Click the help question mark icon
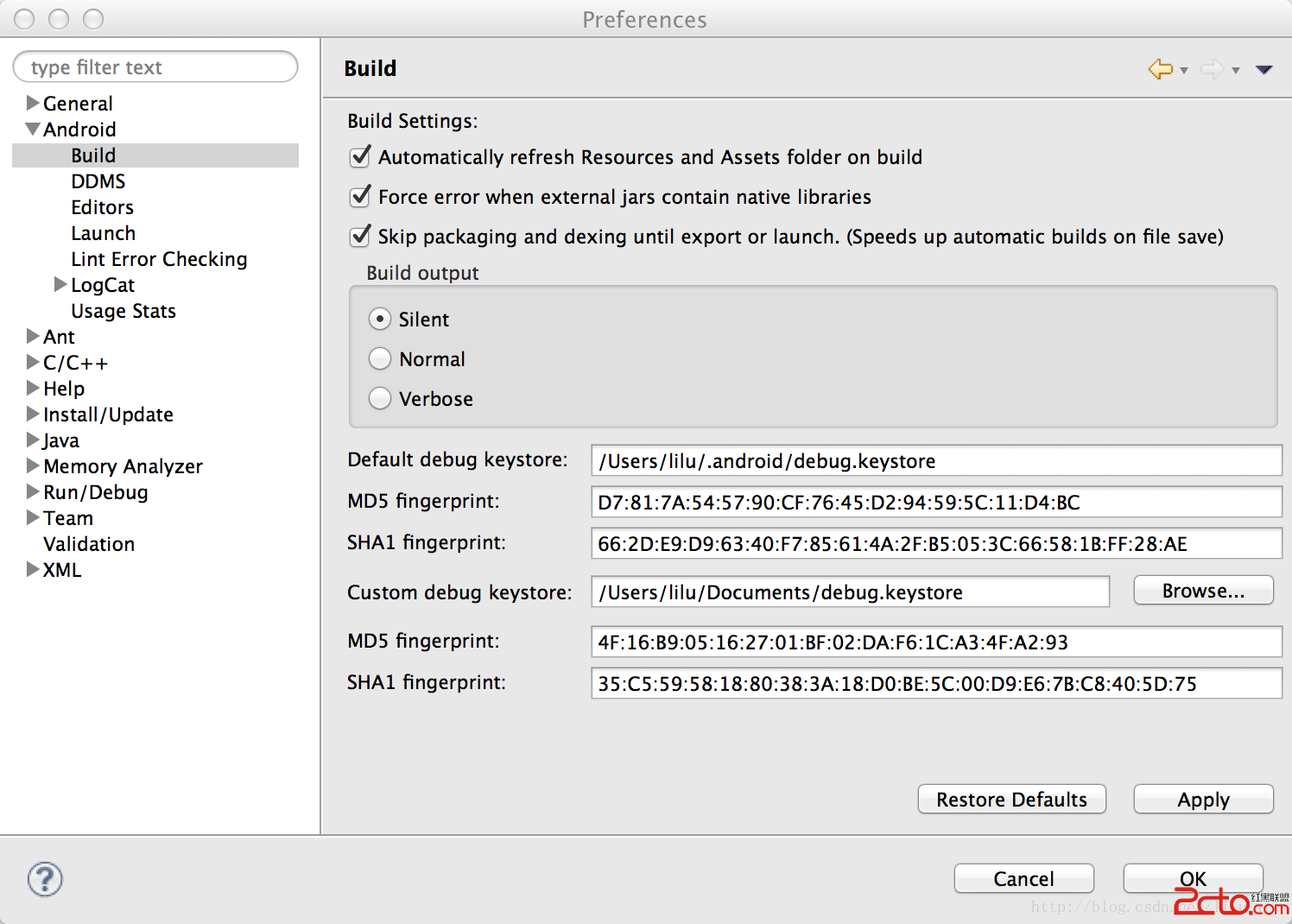Screen dimensions: 1292x924 [x=45, y=879]
